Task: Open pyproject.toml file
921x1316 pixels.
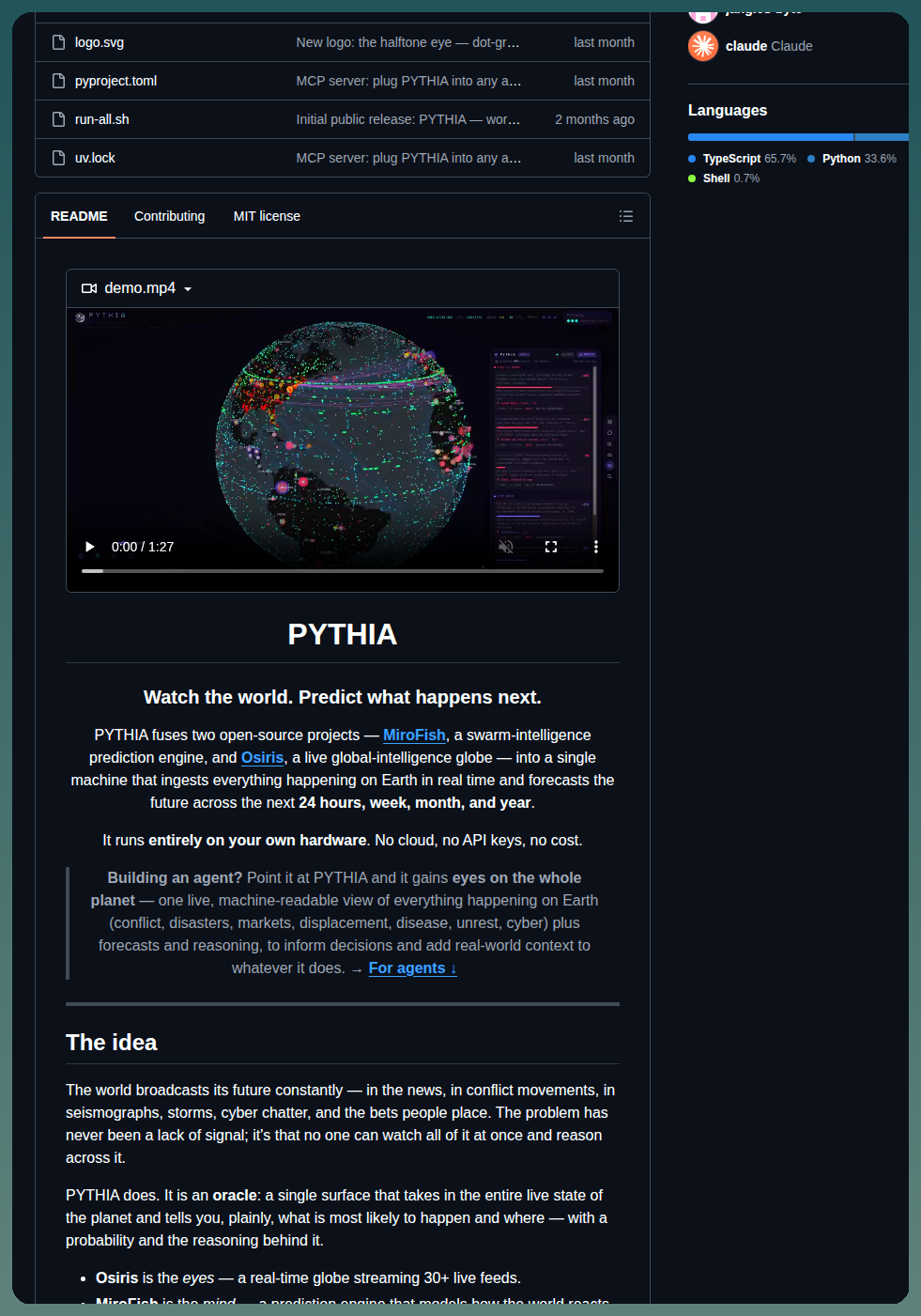Action: point(115,81)
